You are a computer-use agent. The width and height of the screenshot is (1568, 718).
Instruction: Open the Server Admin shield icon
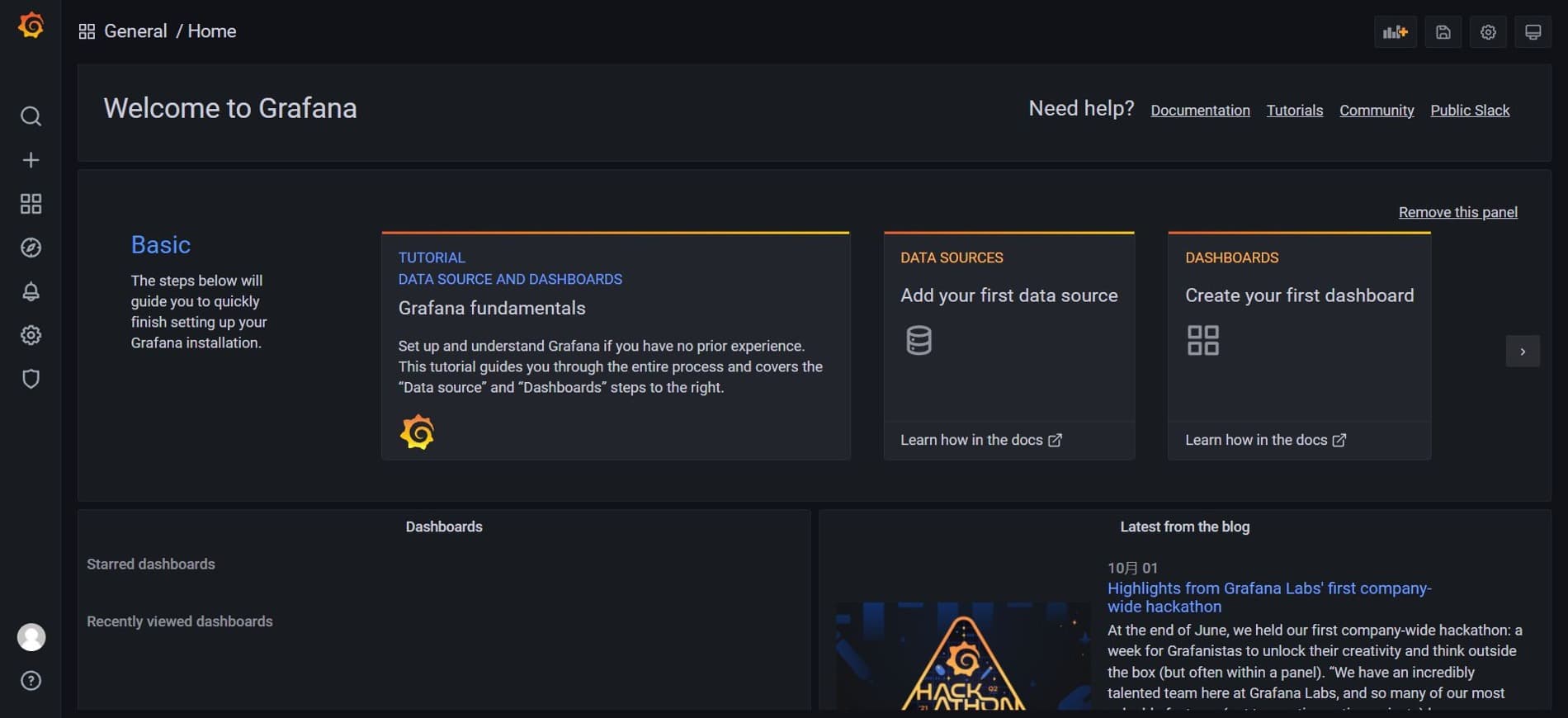(31, 379)
